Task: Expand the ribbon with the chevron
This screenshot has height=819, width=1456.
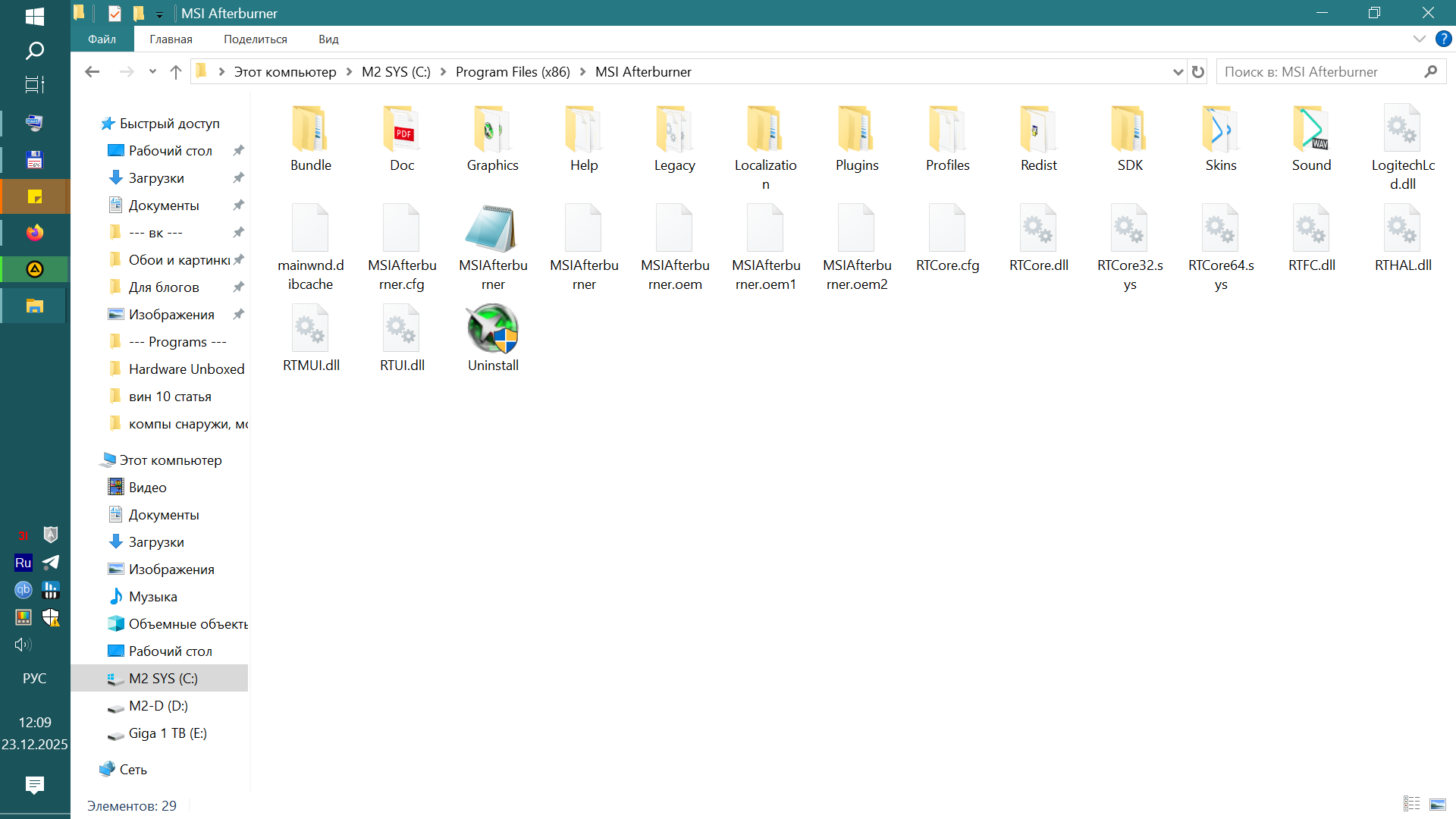Action: click(1419, 39)
